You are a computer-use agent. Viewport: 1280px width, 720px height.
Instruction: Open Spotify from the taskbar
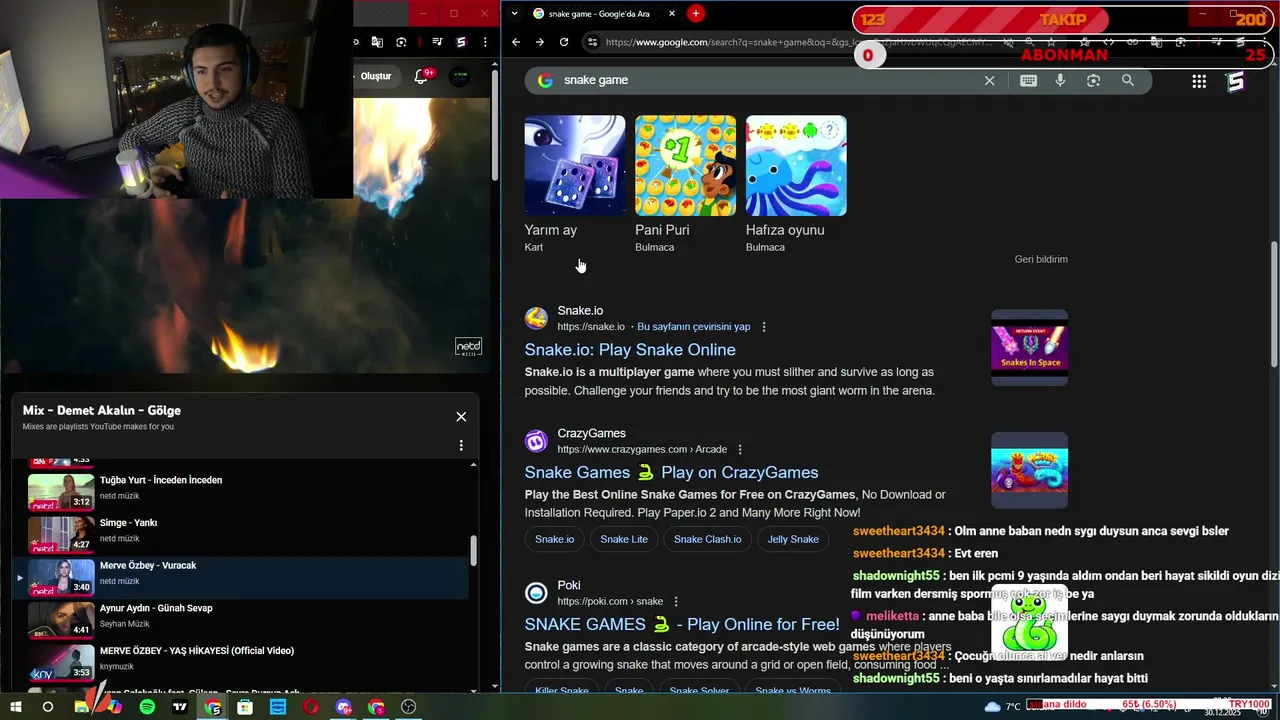point(147,707)
